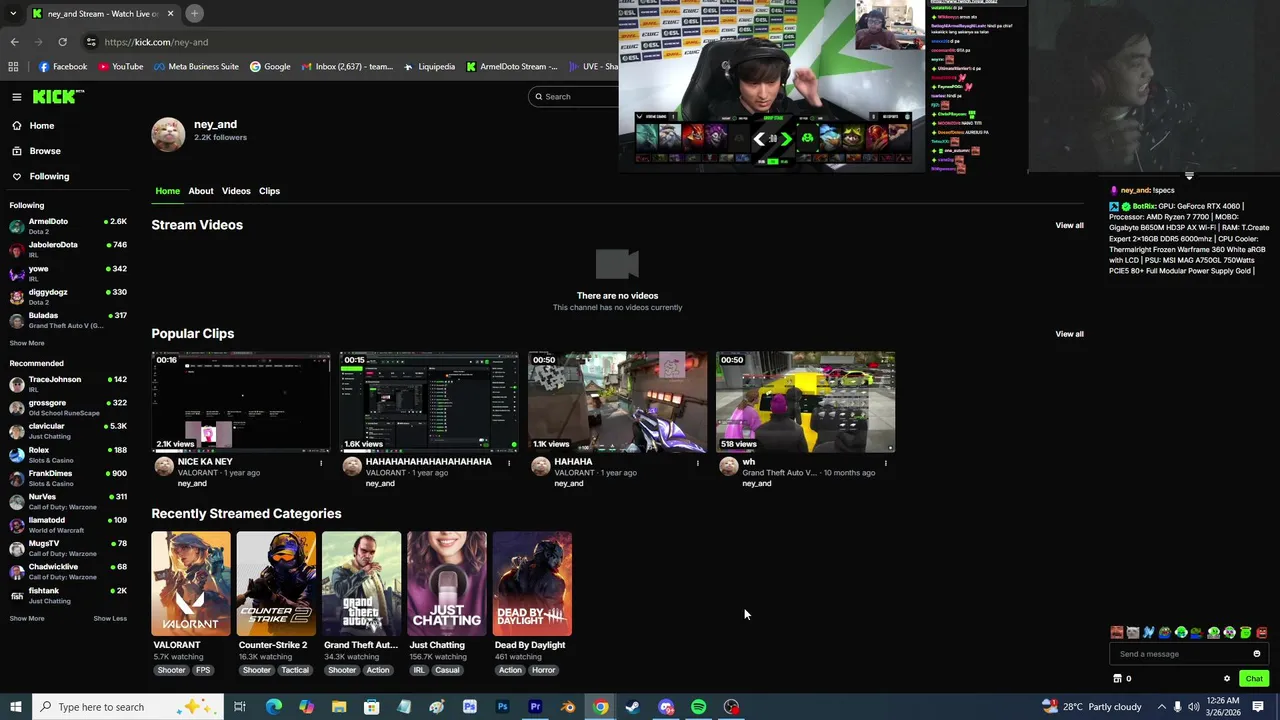Insert the green halo emote

pyautogui.click(x=1246, y=633)
